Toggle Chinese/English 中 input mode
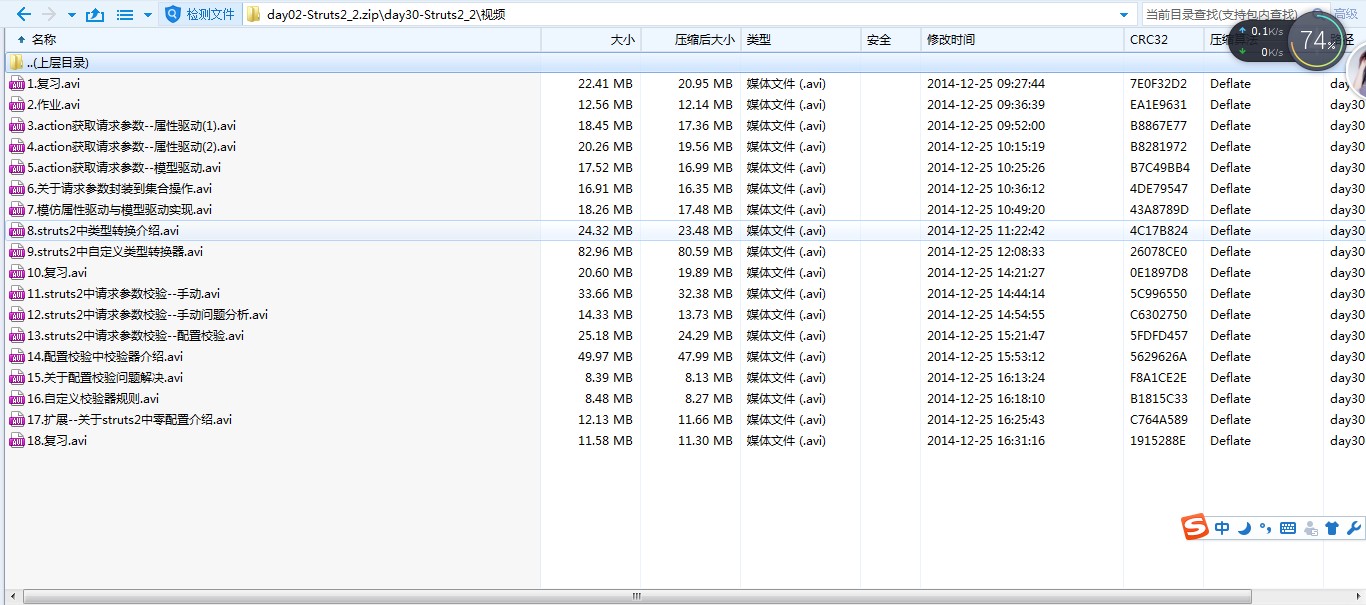 1222,528
